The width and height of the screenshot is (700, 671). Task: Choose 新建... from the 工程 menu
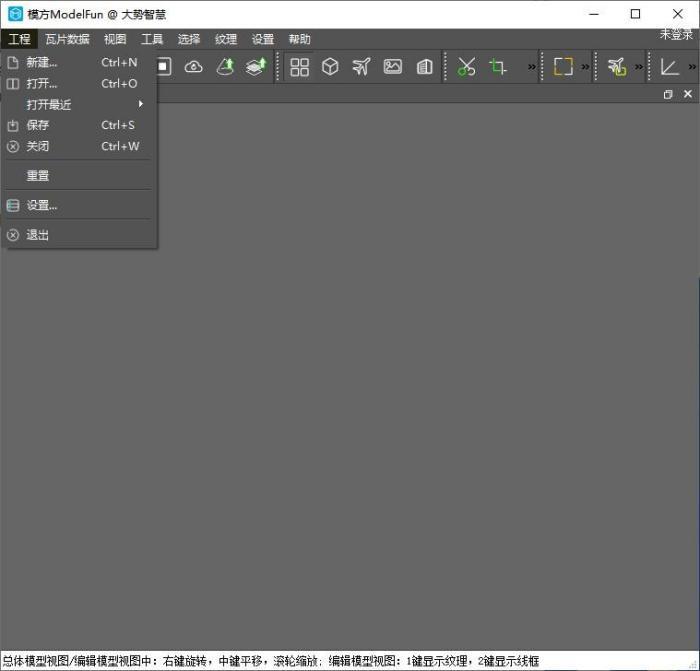(x=79, y=63)
